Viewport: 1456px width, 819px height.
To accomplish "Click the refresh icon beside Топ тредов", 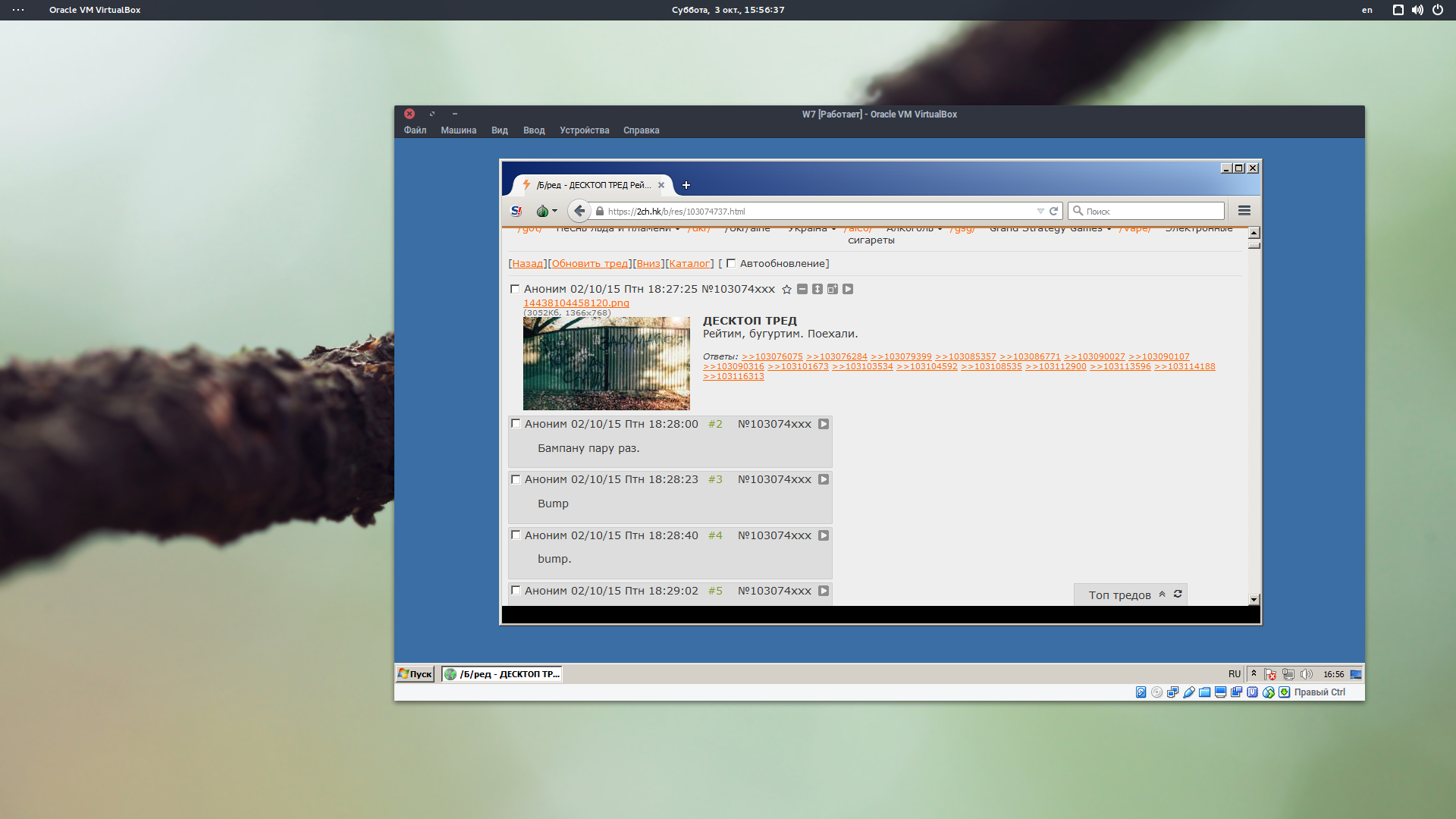I will pyautogui.click(x=1178, y=595).
